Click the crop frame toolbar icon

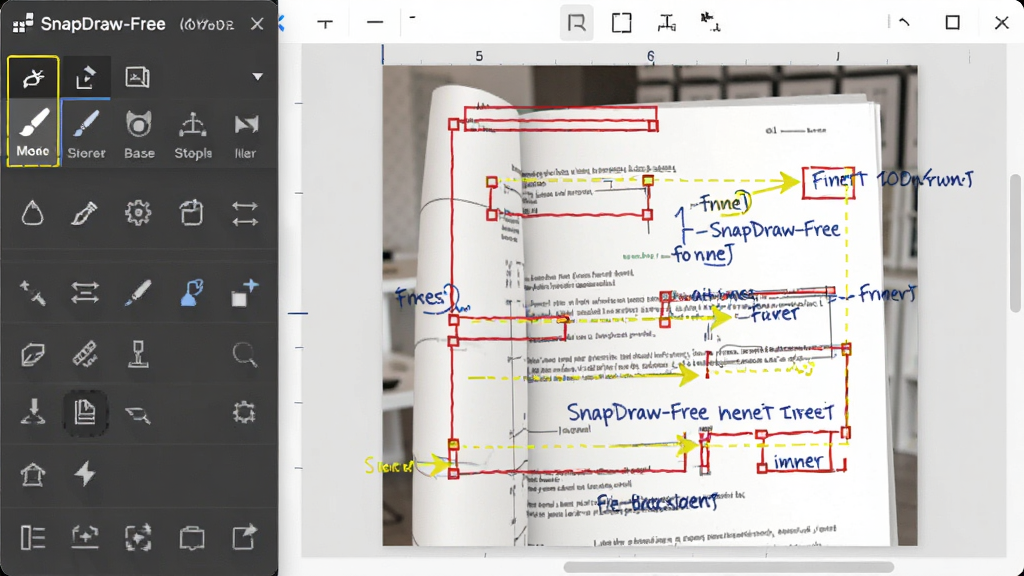(x=622, y=23)
